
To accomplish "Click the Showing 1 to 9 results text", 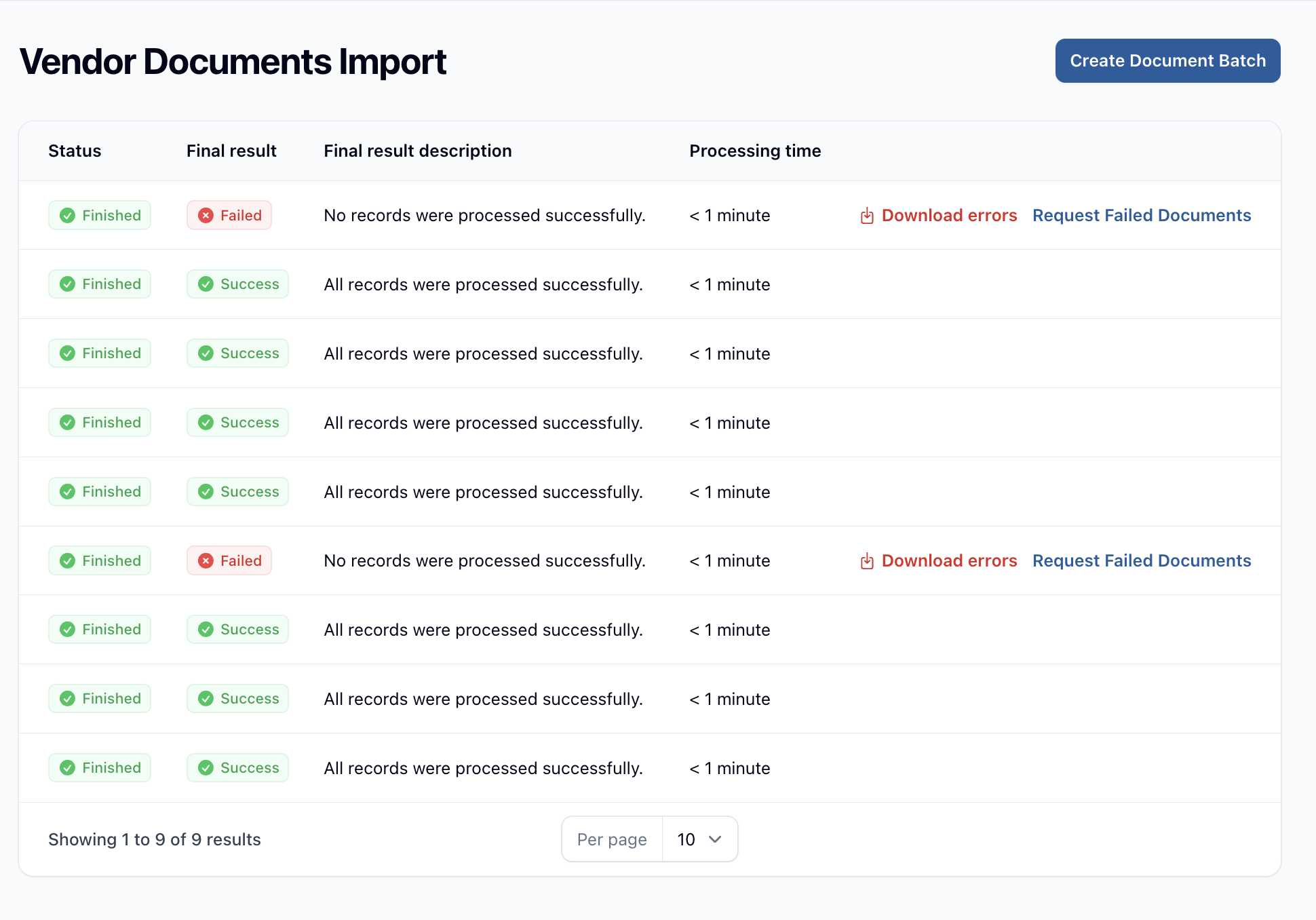I will pyautogui.click(x=155, y=839).
